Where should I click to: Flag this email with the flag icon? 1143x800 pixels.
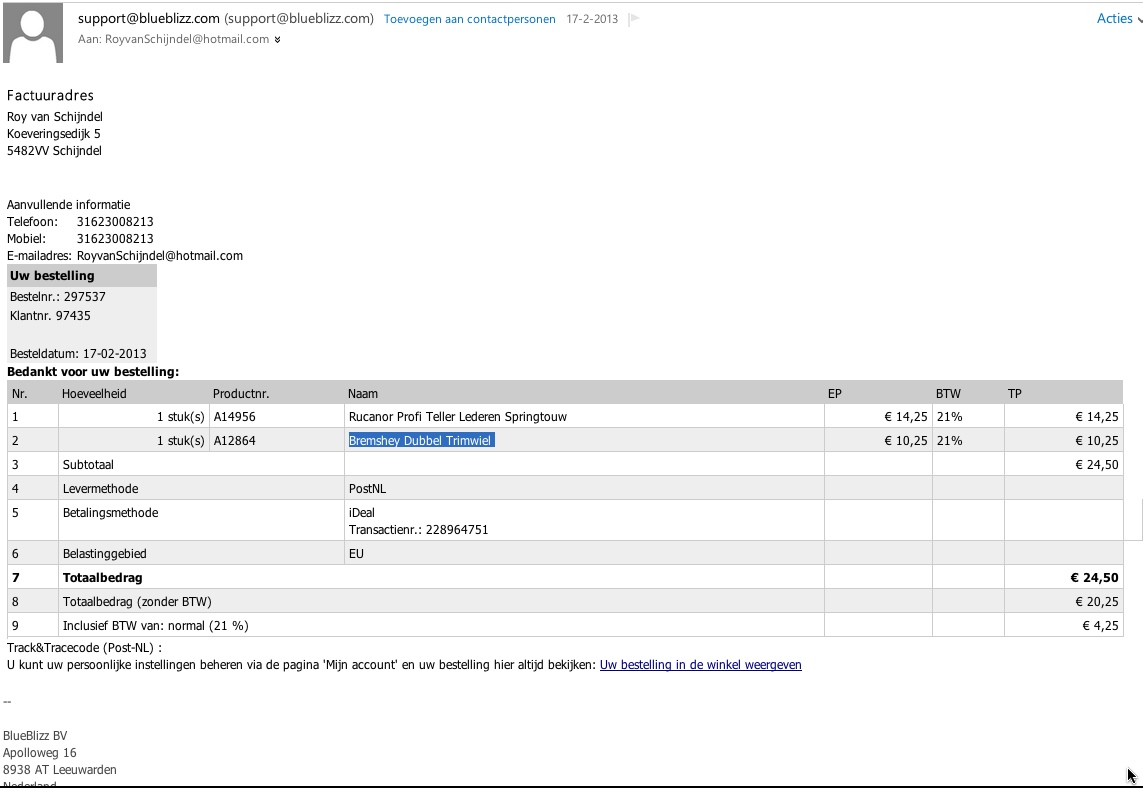point(634,19)
